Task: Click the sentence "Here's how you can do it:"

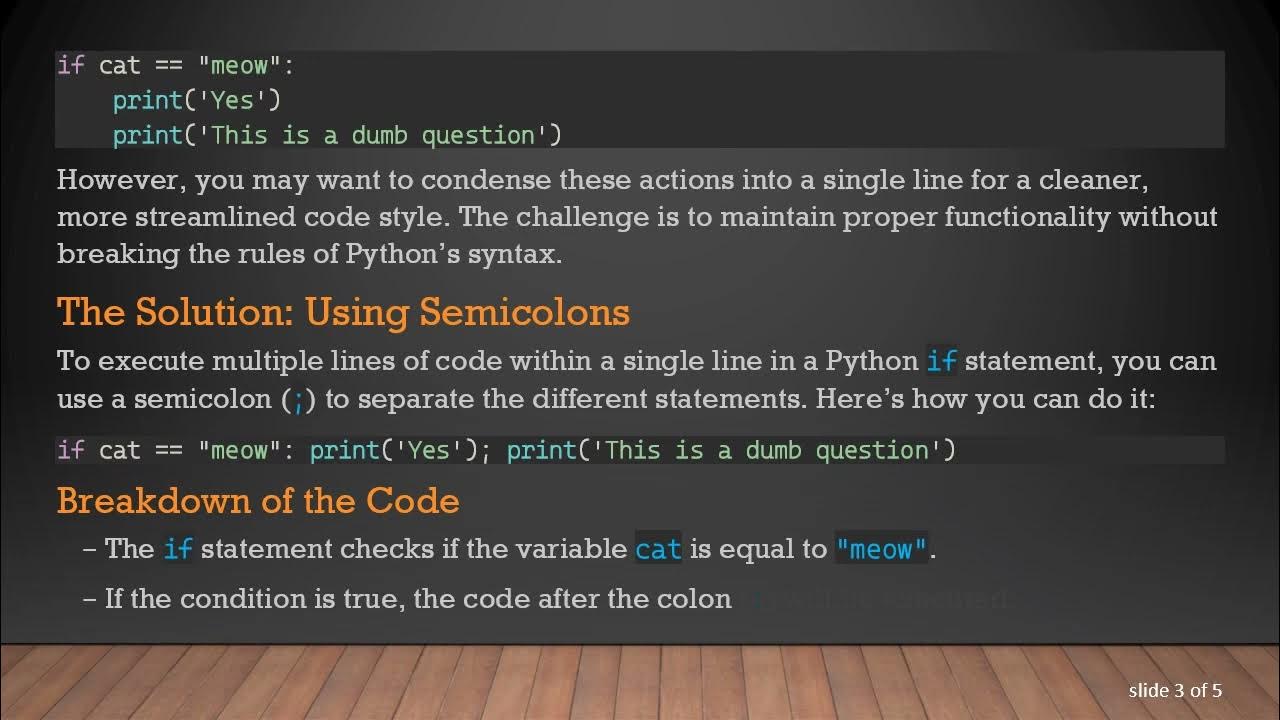Action: (985, 399)
